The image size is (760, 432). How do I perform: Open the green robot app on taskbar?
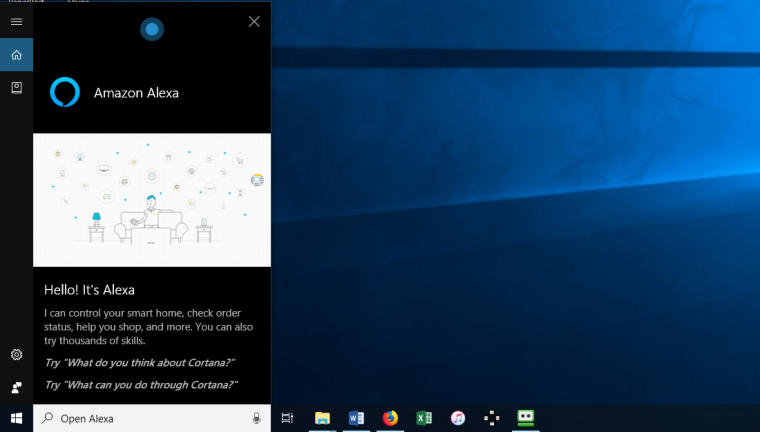coord(525,418)
